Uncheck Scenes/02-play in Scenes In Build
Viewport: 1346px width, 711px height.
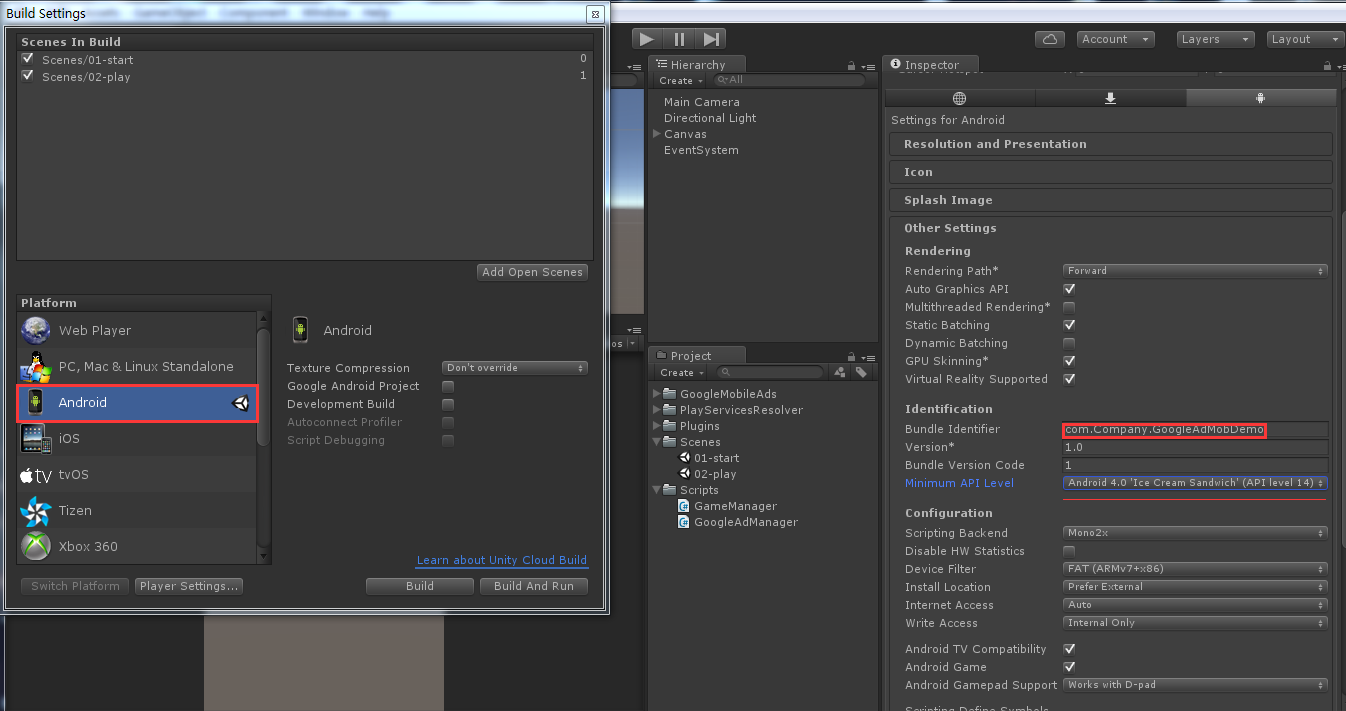(x=28, y=75)
